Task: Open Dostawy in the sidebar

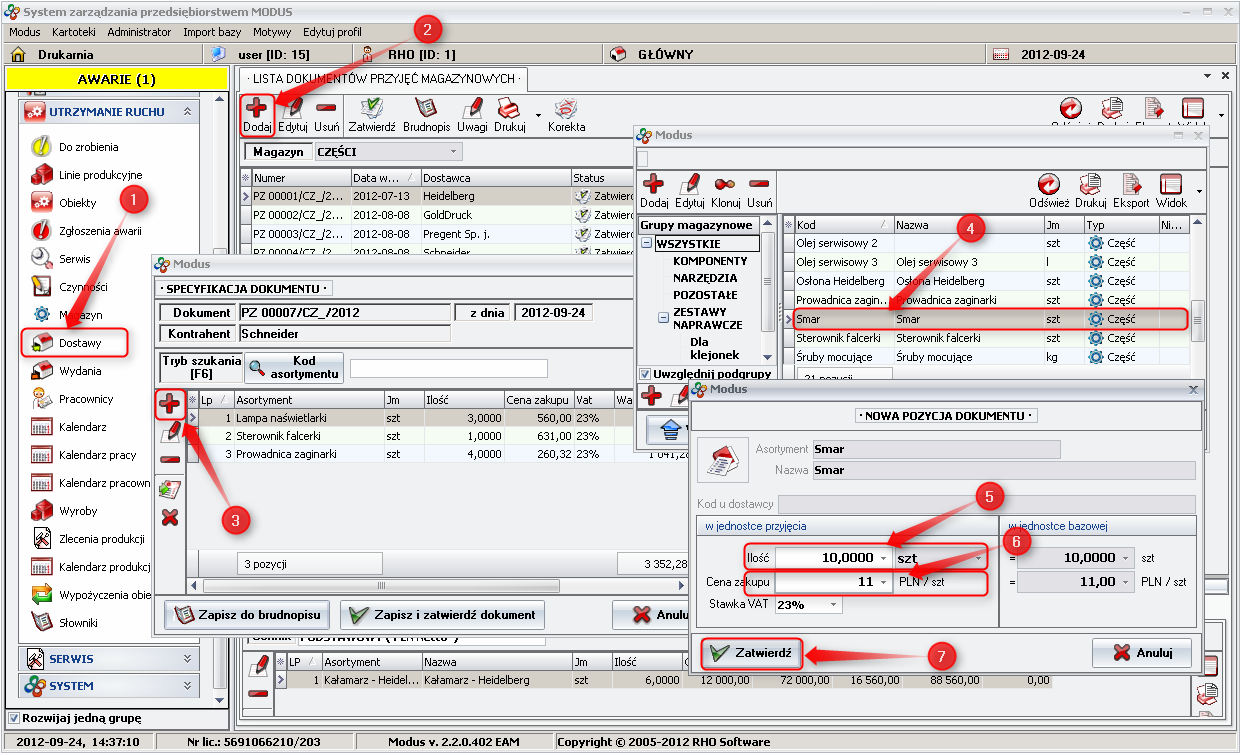Action: [x=78, y=343]
